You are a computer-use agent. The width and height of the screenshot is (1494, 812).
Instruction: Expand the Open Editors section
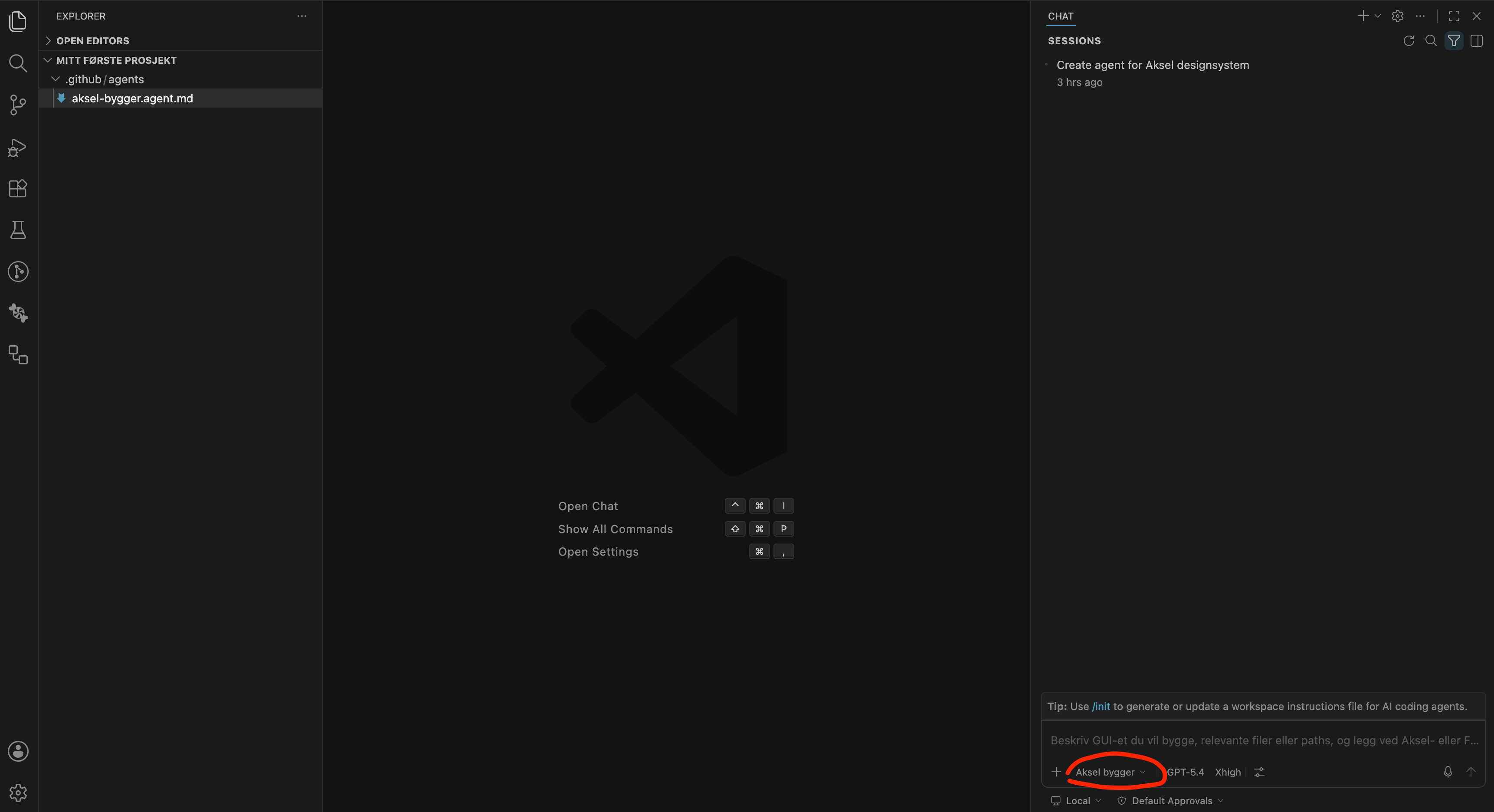180,41
